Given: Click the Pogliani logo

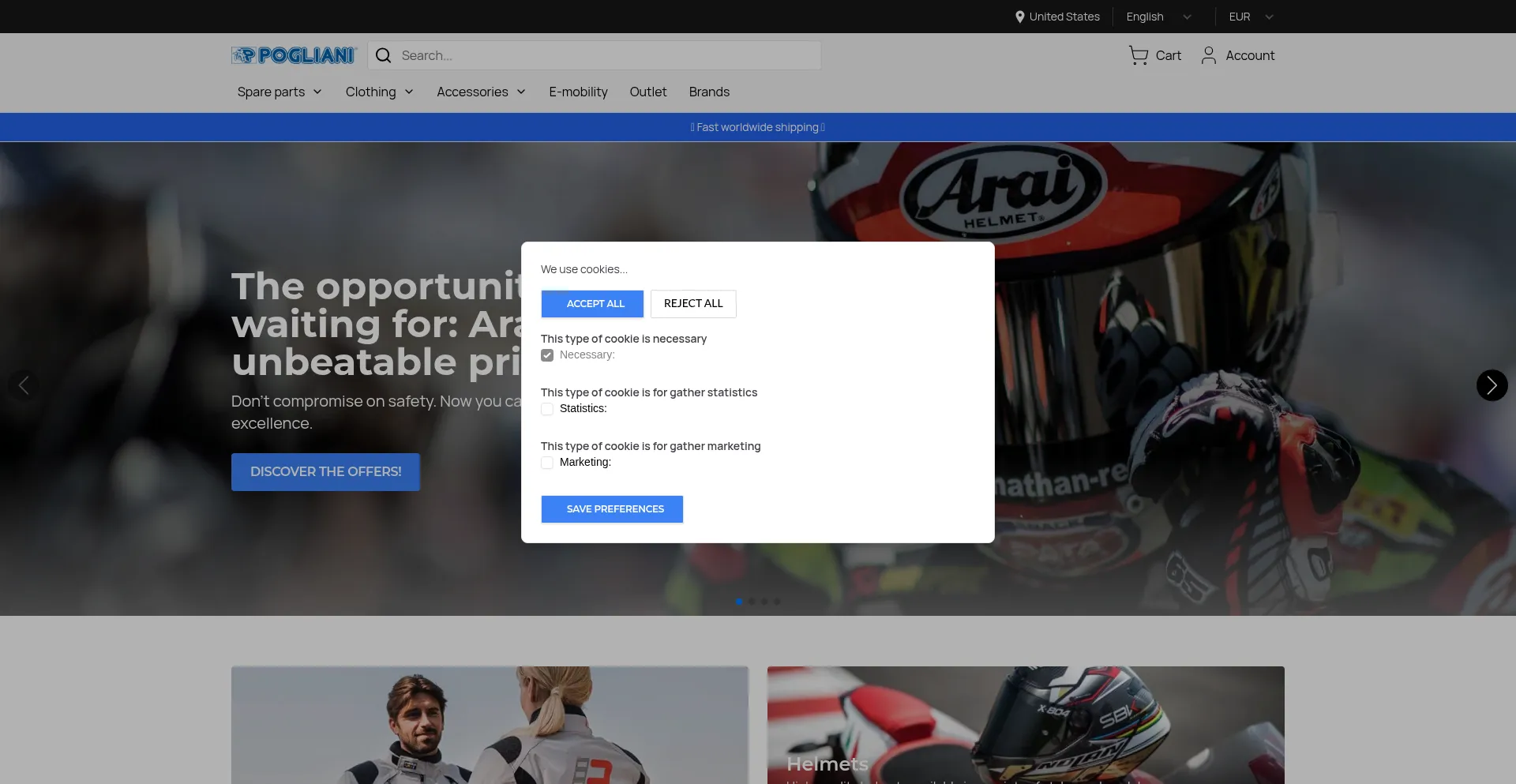Looking at the screenshot, I should (294, 55).
